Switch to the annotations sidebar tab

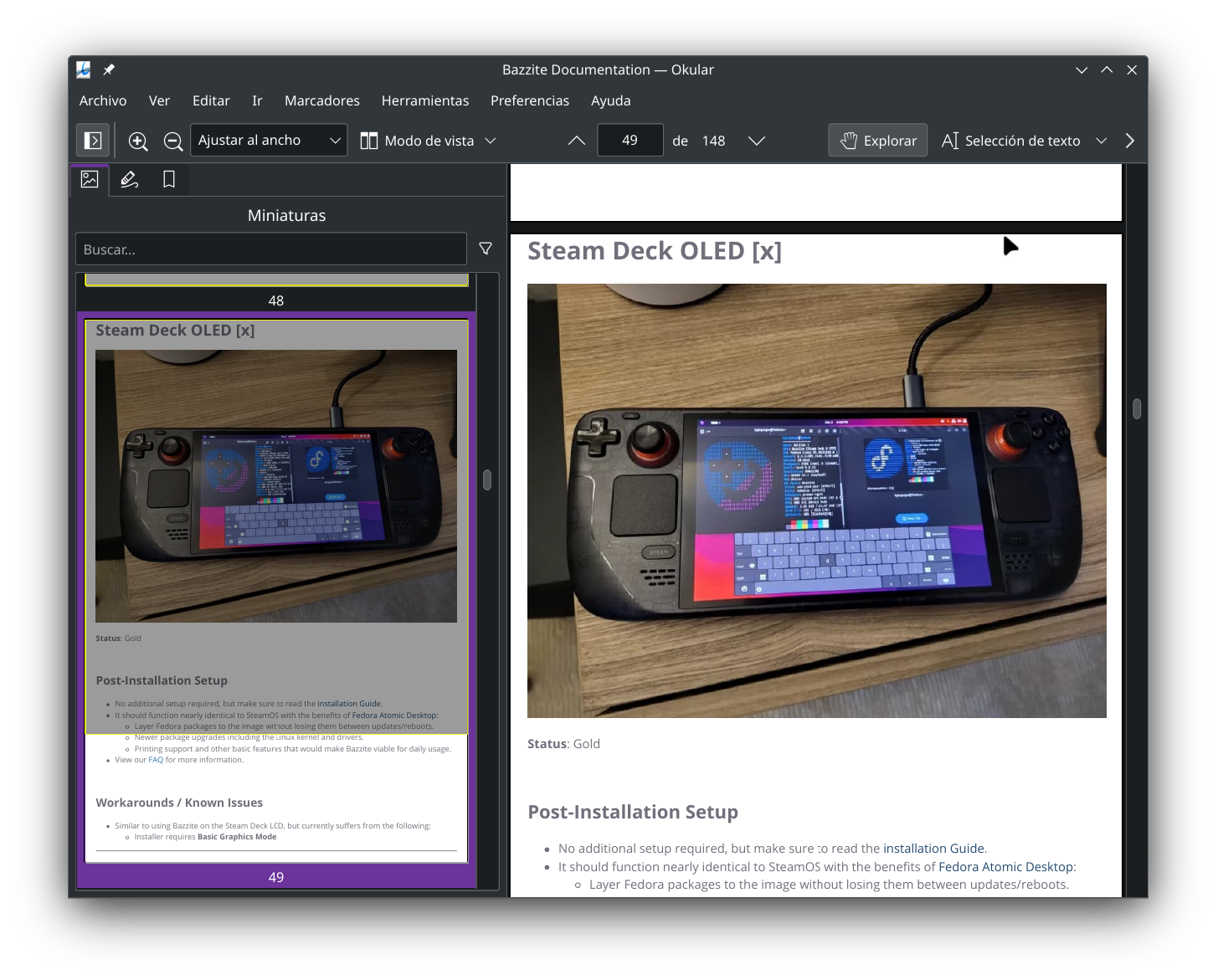pyautogui.click(x=129, y=179)
